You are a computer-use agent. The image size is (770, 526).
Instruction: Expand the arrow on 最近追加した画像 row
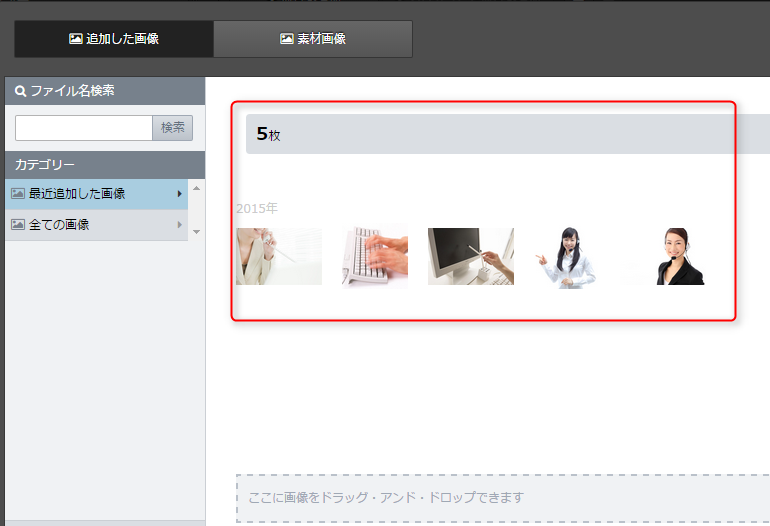tap(180, 194)
